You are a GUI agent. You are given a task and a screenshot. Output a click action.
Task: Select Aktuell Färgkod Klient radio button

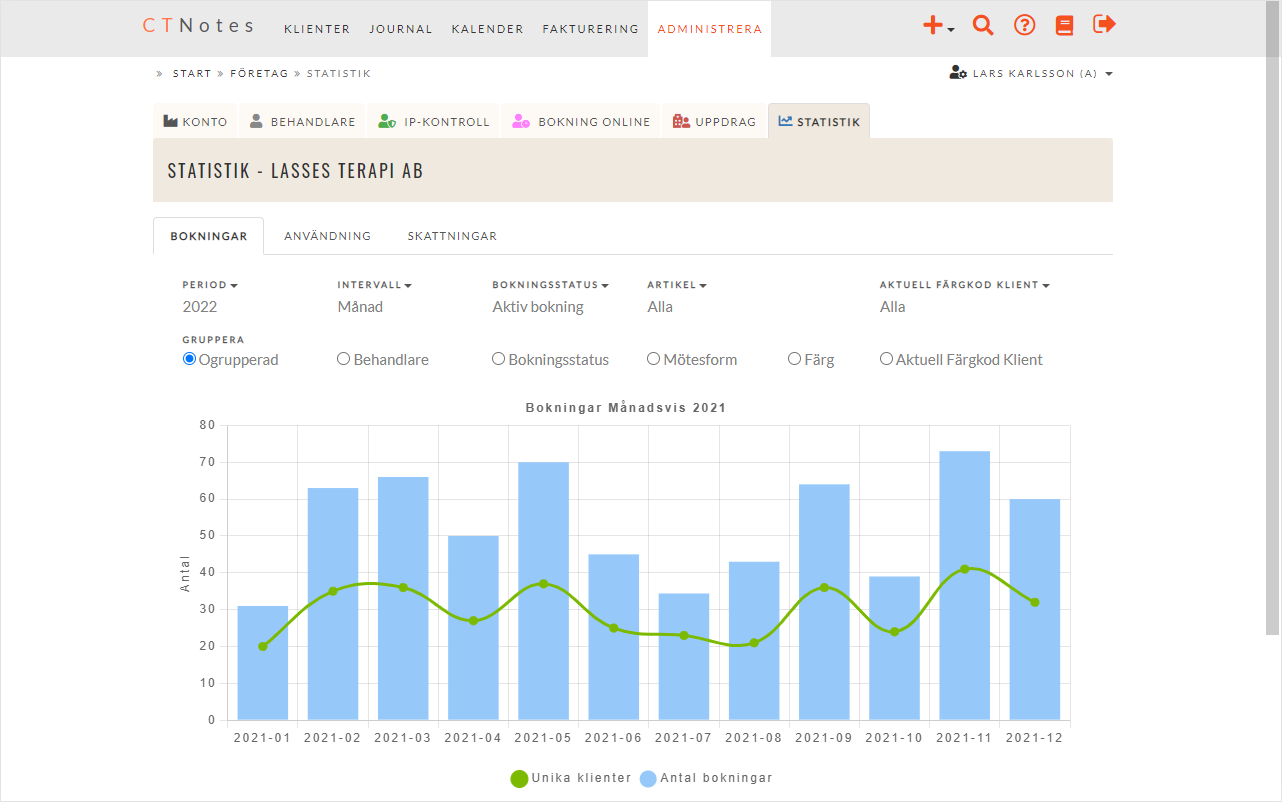pos(886,359)
